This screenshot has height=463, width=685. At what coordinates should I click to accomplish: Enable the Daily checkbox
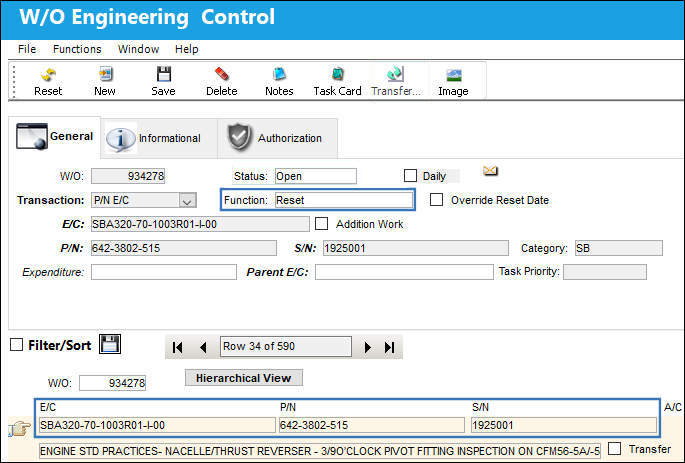pos(410,176)
